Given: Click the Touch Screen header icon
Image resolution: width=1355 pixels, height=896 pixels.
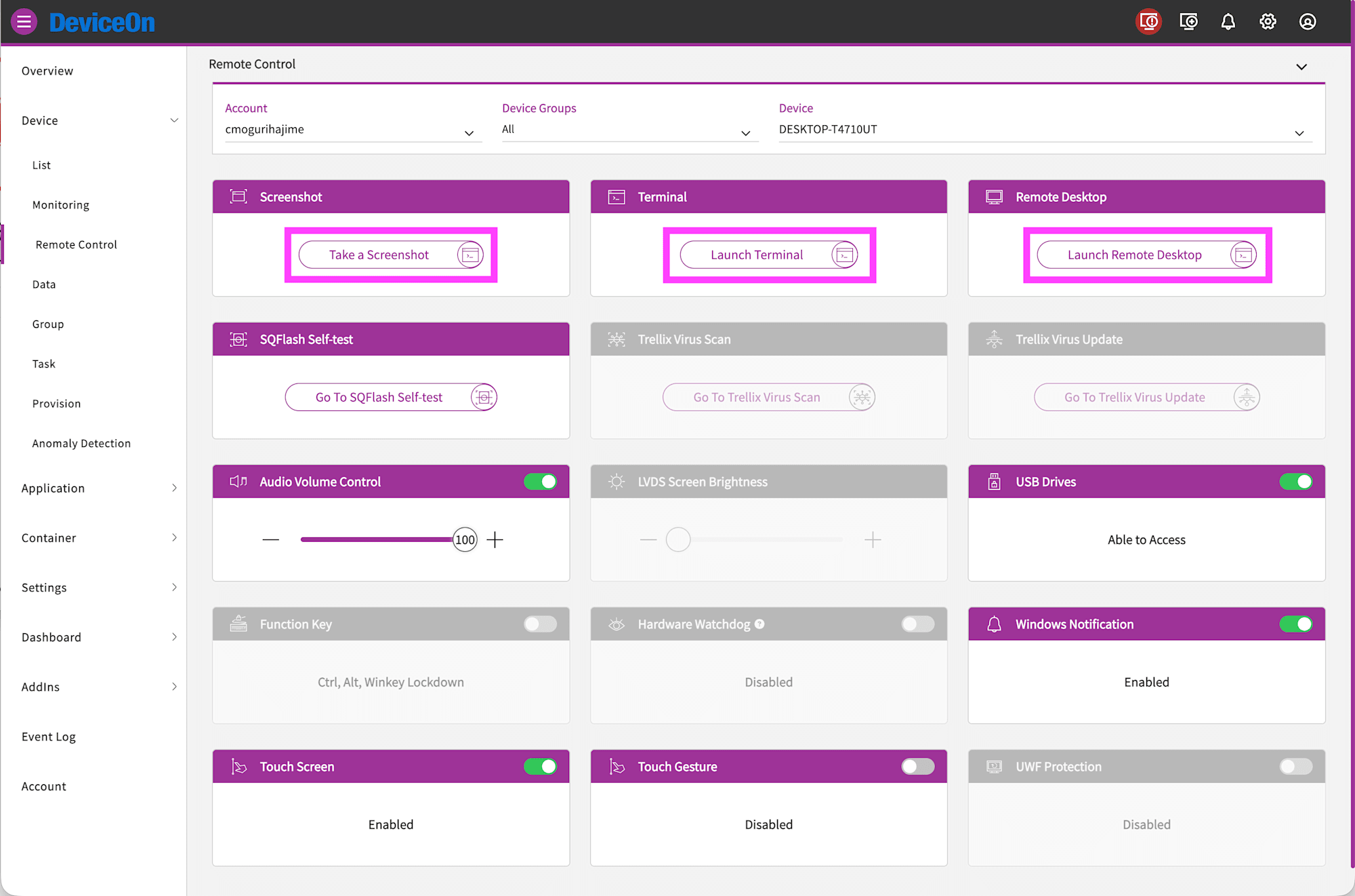Looking at the screenshot, I should coord(238,767).
